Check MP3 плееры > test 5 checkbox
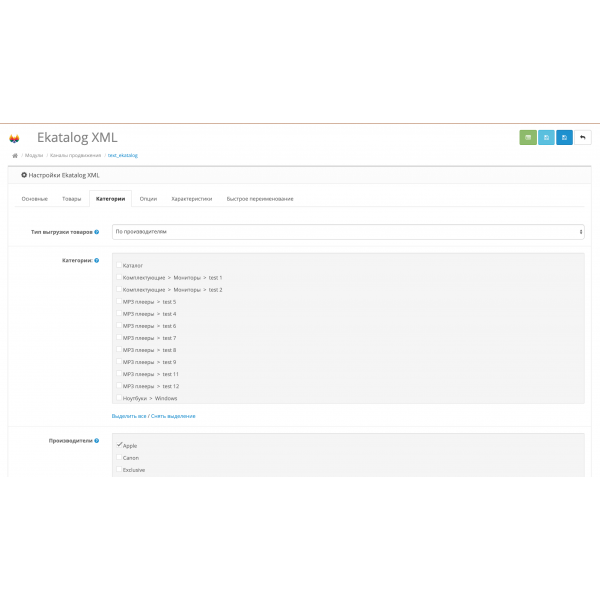The image size is (600, 600). 119,301
